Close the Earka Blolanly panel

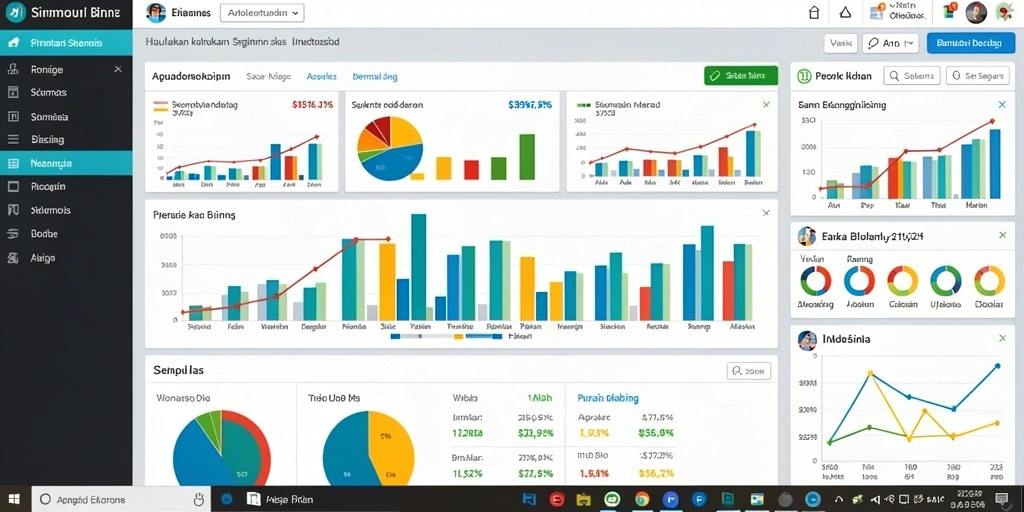(x=1002, y=235)
